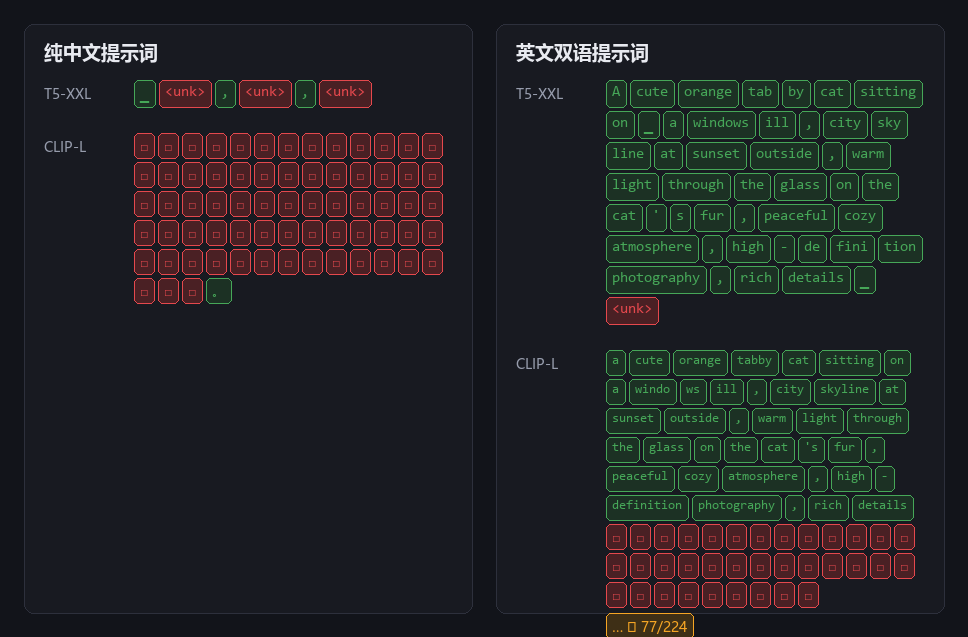
Task: Select the 'sunset' token in the bilingual CLIP-L section
Action: 633,420
